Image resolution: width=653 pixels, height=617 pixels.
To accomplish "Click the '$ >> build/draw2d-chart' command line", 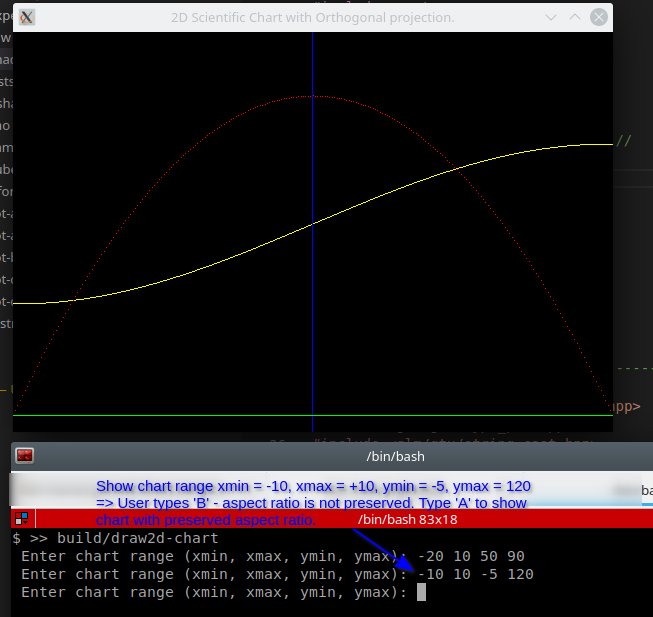I will click(x=115, y=538).
